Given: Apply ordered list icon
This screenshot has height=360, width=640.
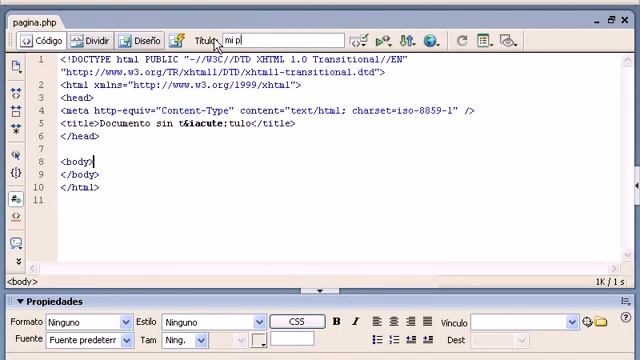Looking at the screenshot, I should [x=394, y=340].
